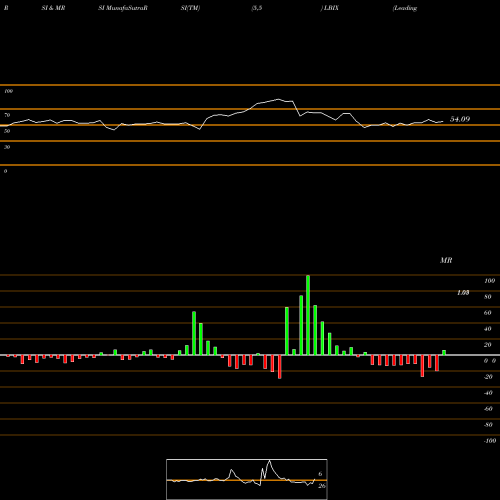500x500 pixels.
Task: Click the 'SI MunafaSutraR' header text
Action: 123,8
